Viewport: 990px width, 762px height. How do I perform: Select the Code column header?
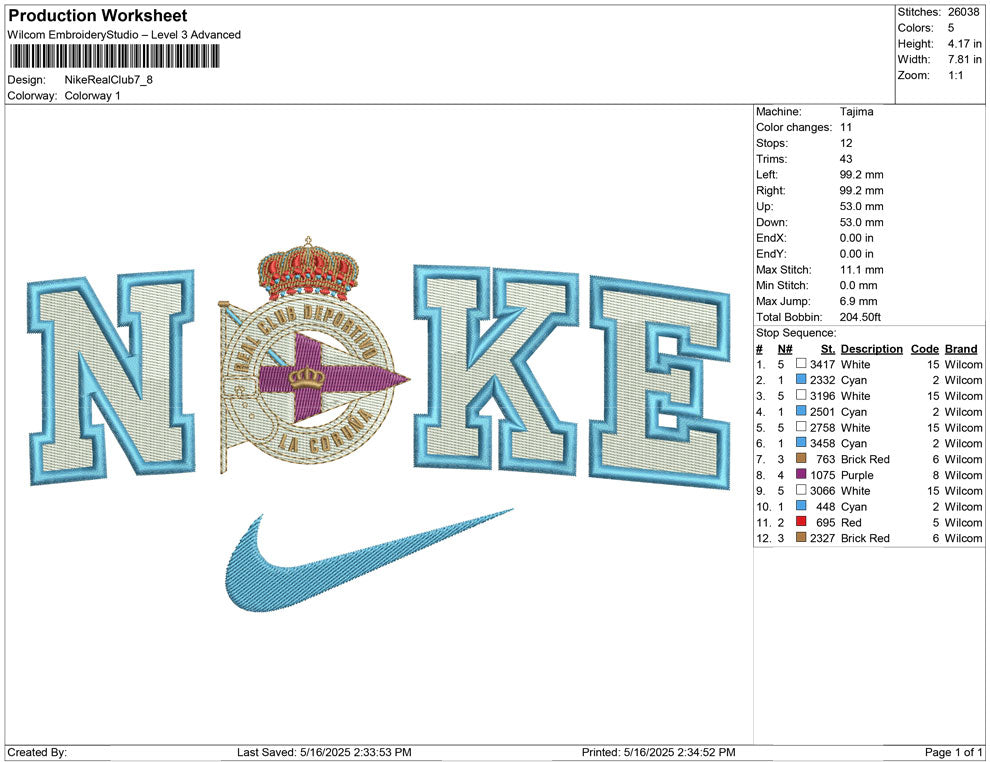(925, 348)
